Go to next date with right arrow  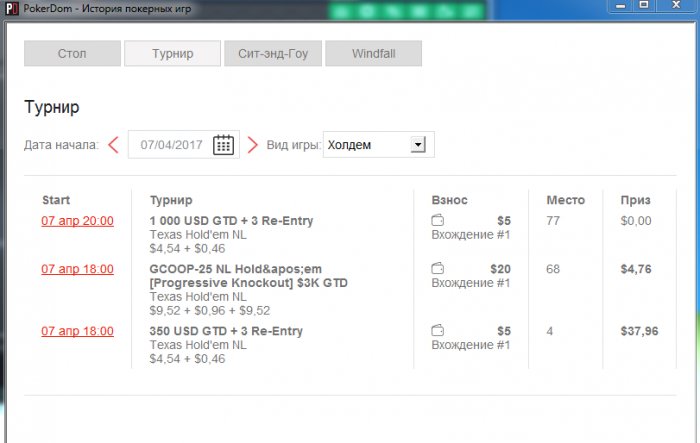253,145
